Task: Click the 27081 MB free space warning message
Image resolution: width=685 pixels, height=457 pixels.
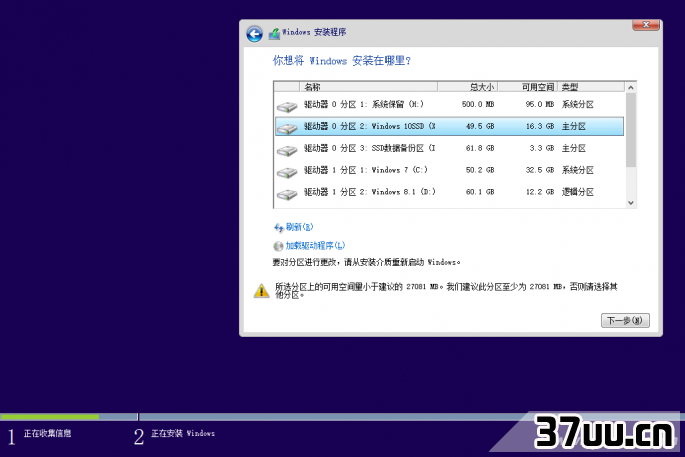Action: click(x=446, y=291)
